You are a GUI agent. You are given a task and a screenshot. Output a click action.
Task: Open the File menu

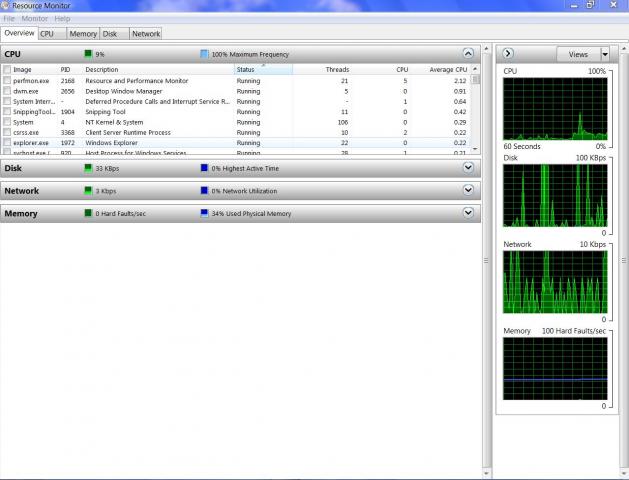[9, 18]
